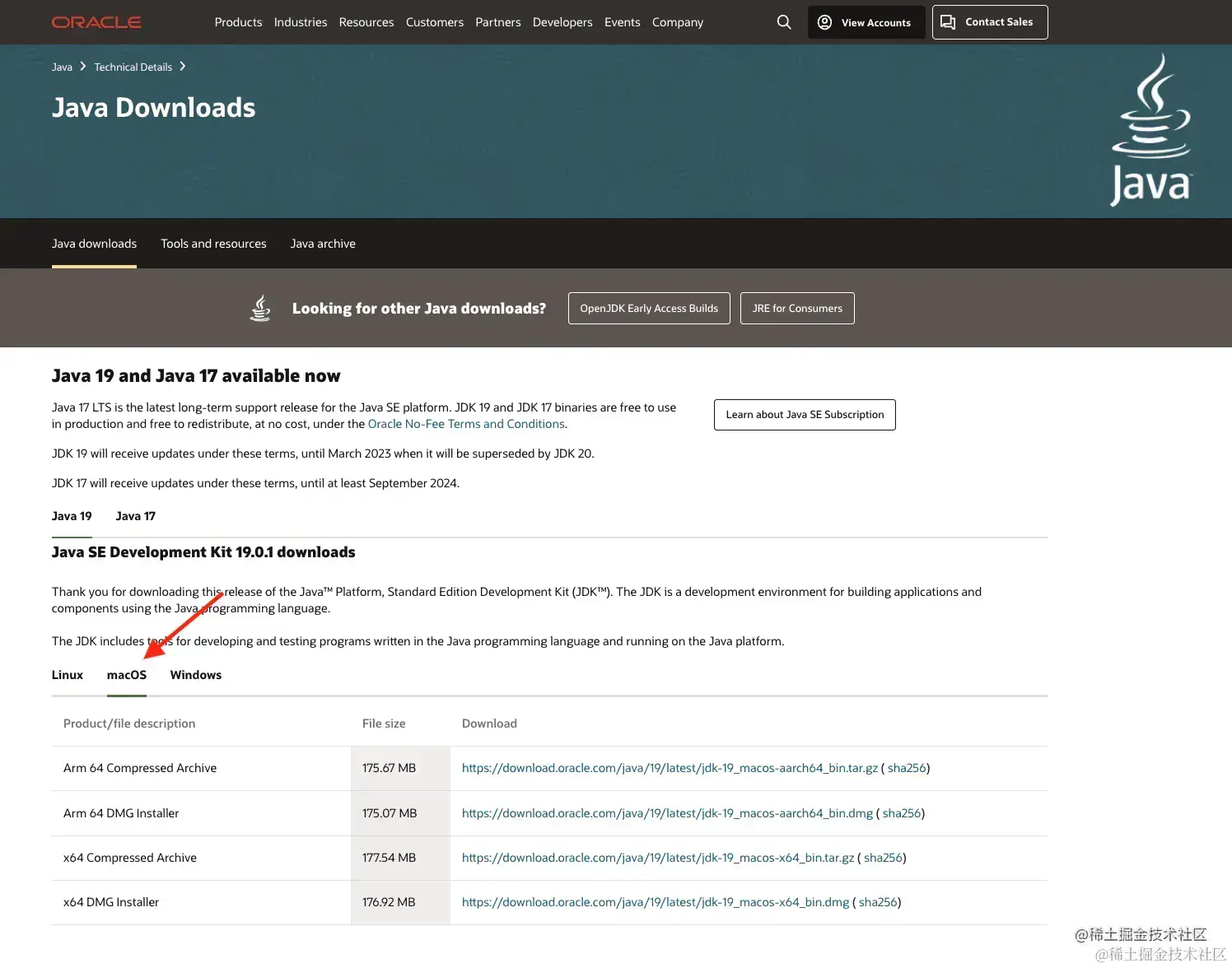This screenshot has width=1232, height=968.
Task: Open Oracle No-Fee Terms and Conditions link
Action: pyautogui.click(x=466, y=424)
